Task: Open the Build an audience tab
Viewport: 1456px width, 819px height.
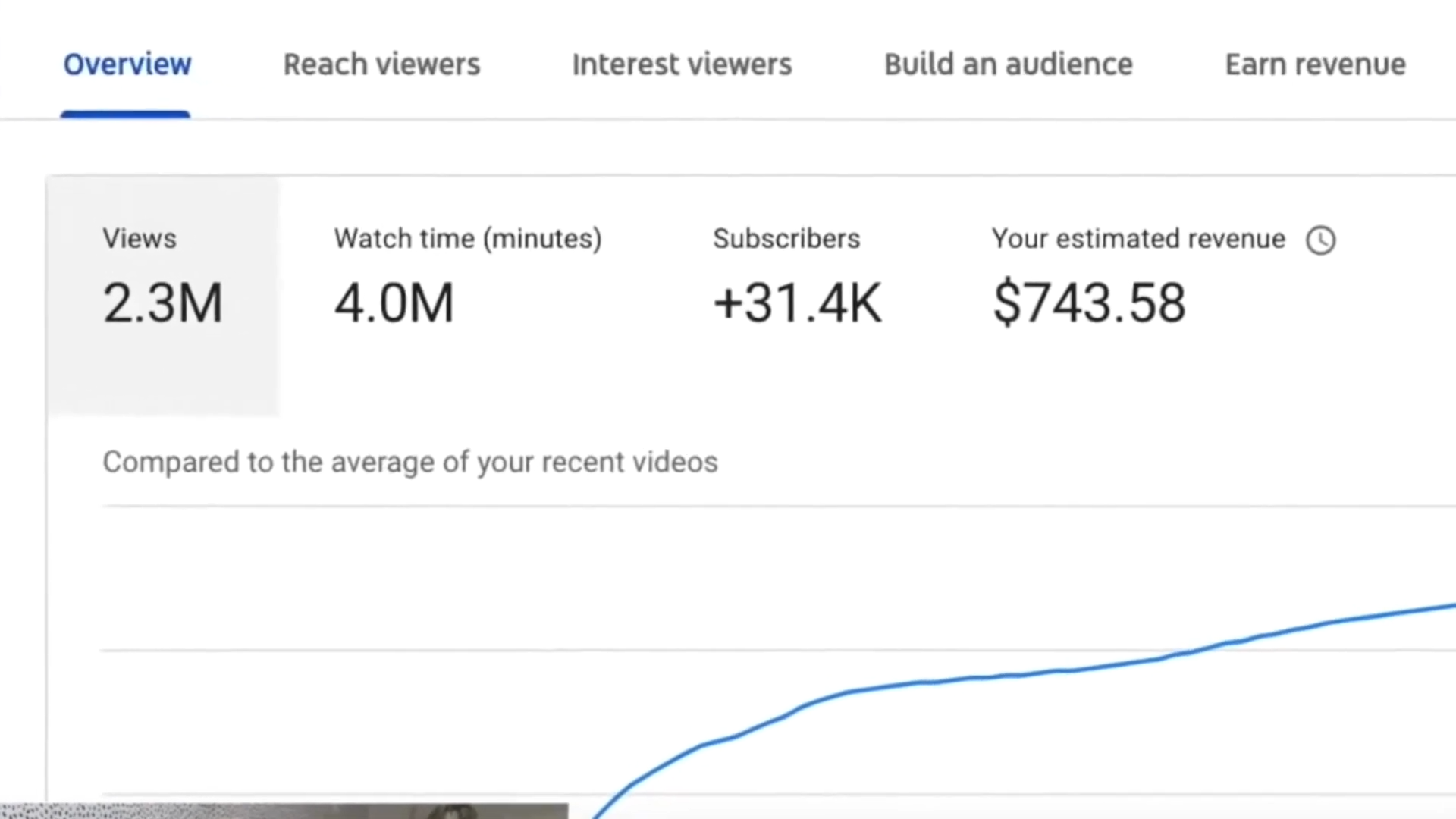Action: [1008, 64]
